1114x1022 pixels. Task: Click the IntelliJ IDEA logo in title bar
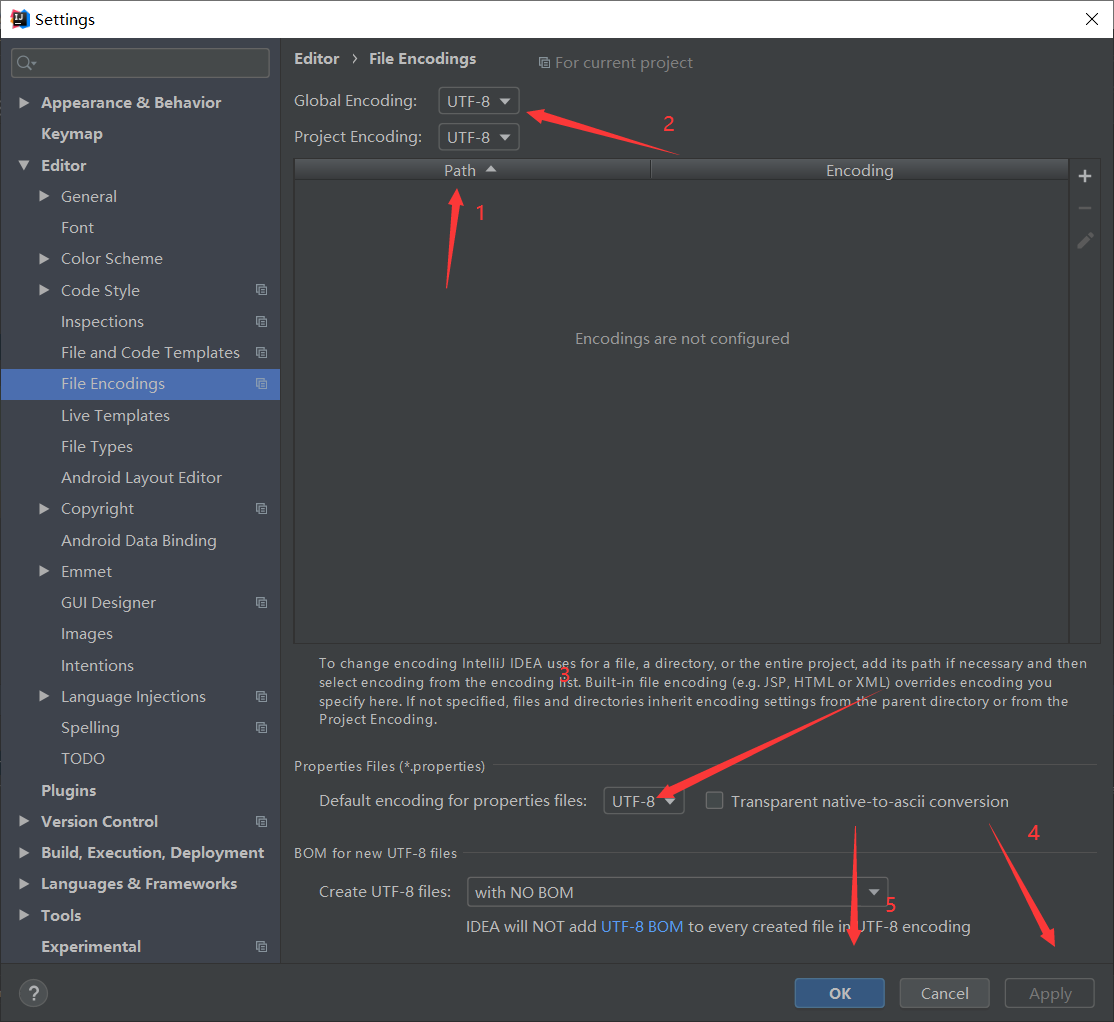(x=19, y=18)
